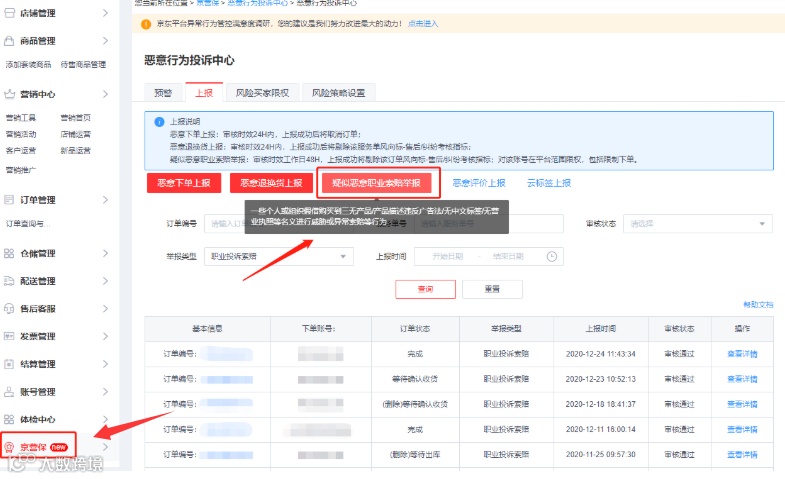Switch to the 风险买家限权 tab

point(262,93)
